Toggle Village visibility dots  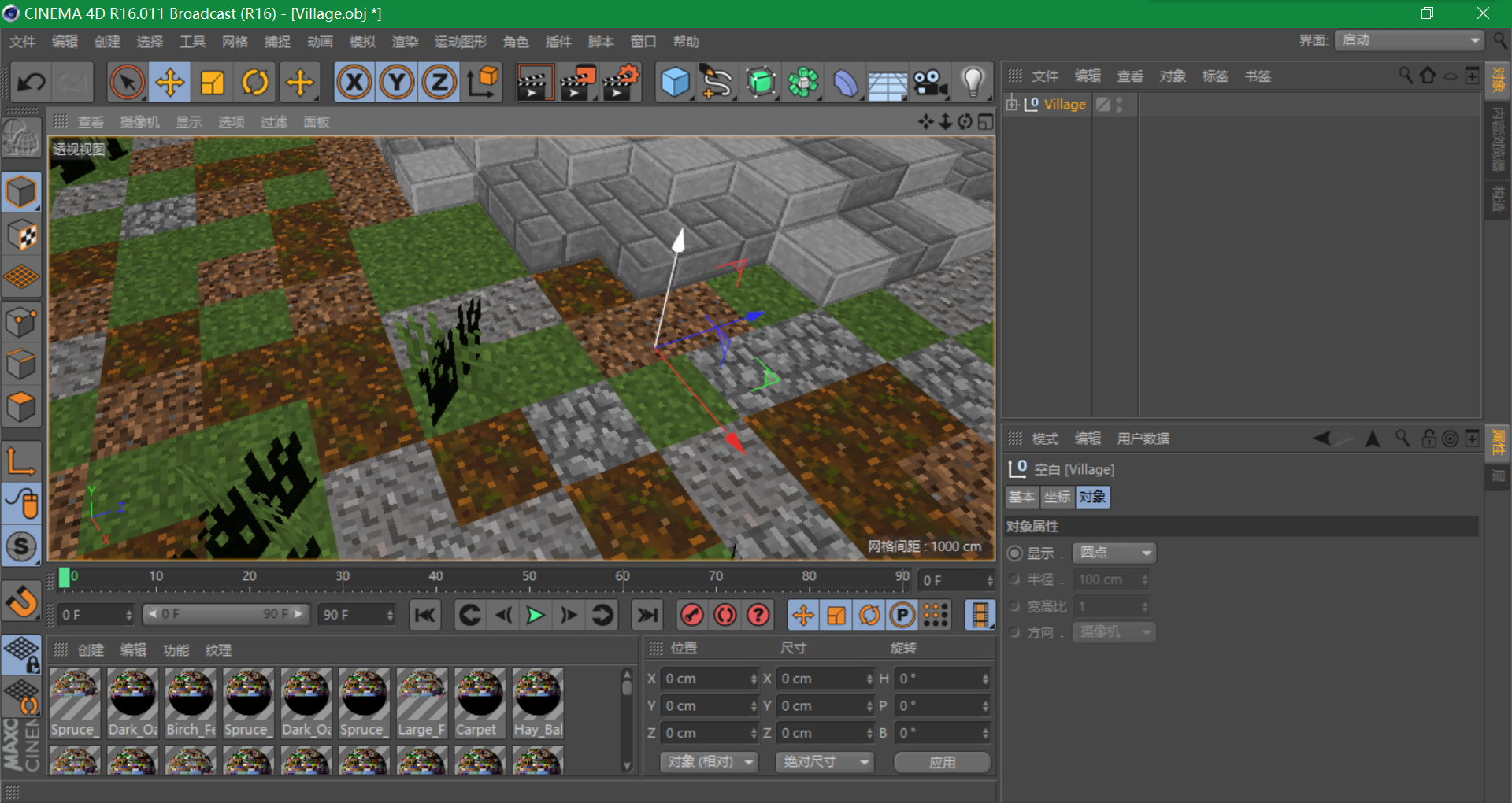tap(1119, 104)
